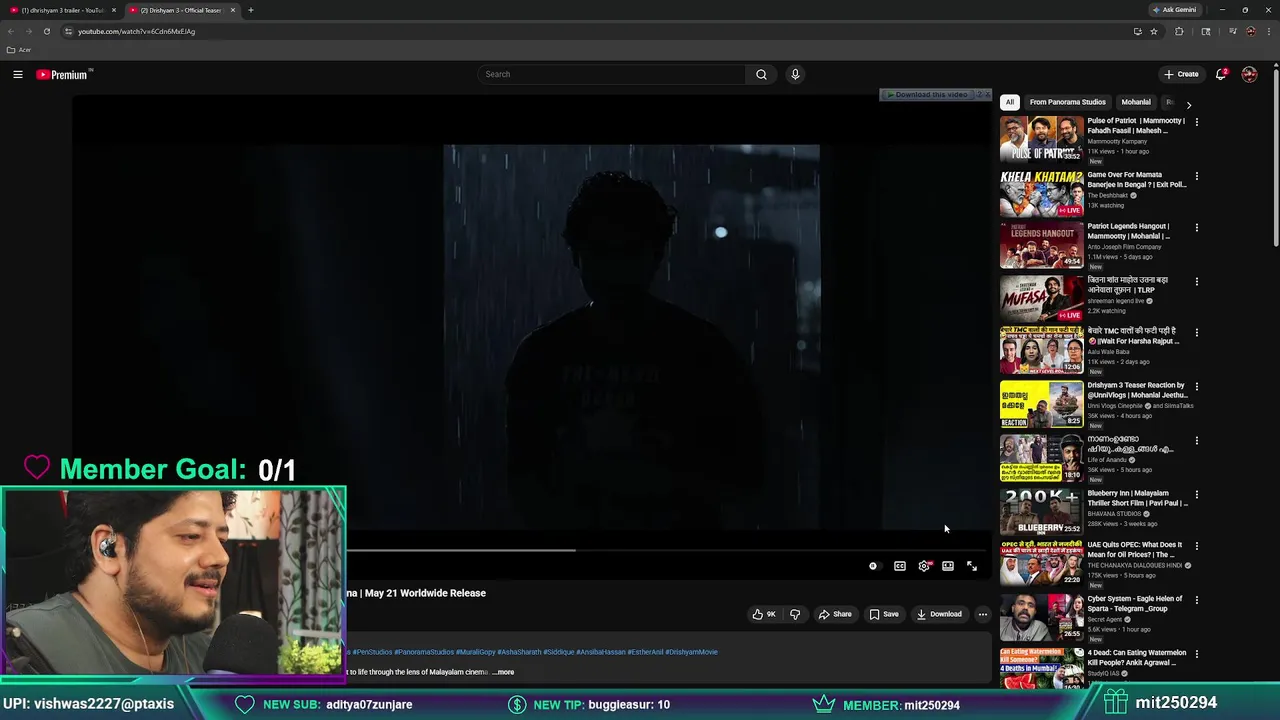
Task: Open Chrome extensions puzzle icon
Action: pos(1179,31)
